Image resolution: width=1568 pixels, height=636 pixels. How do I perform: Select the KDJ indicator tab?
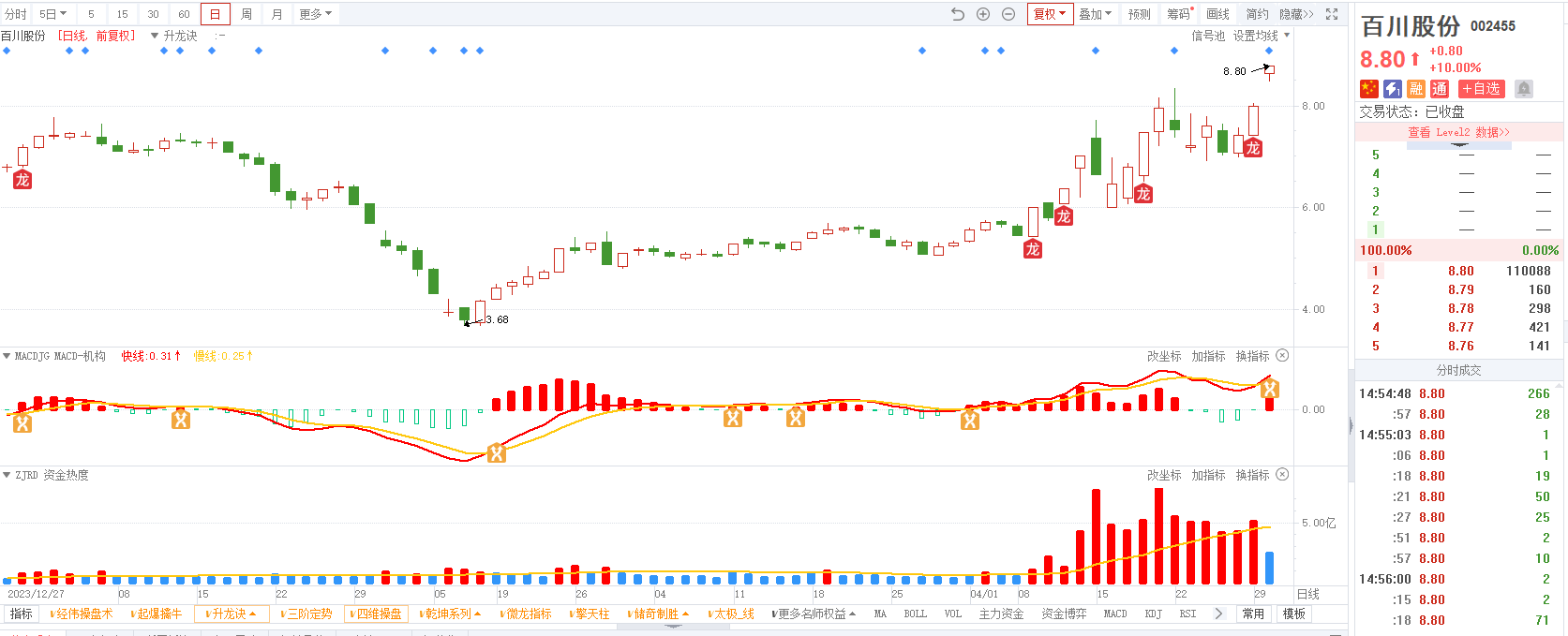pos(1153,614)
